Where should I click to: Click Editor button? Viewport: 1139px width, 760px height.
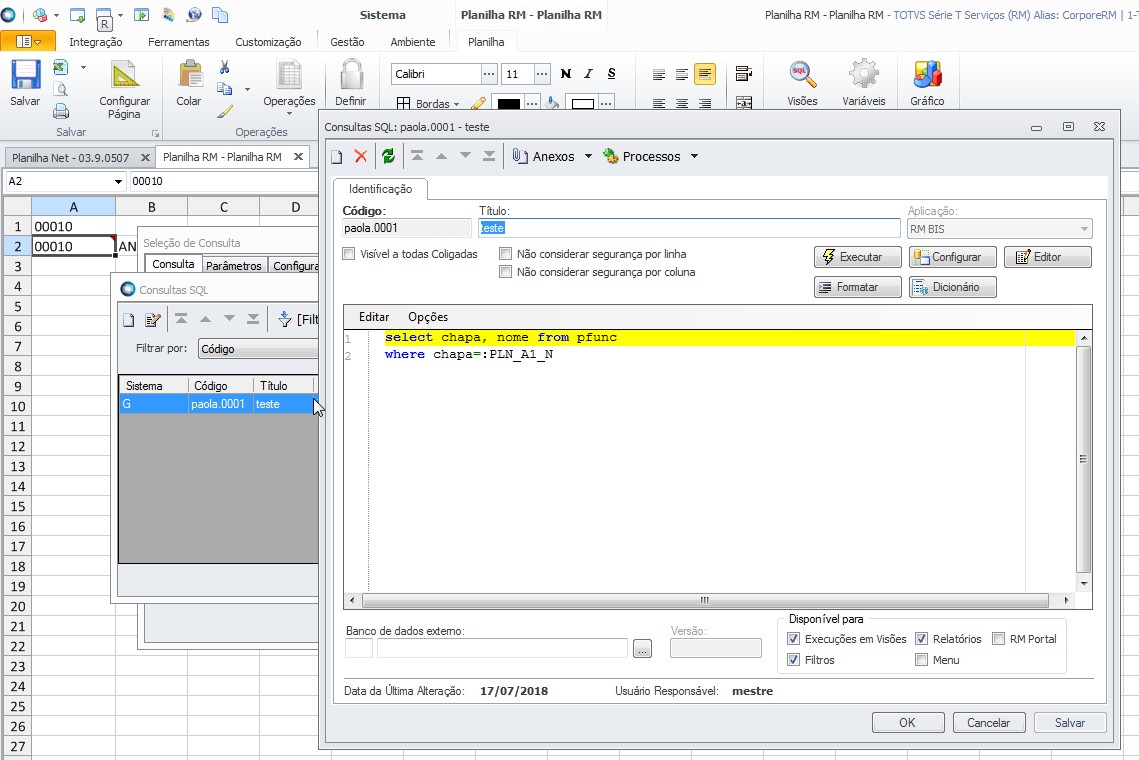(x=1047, y=257)
